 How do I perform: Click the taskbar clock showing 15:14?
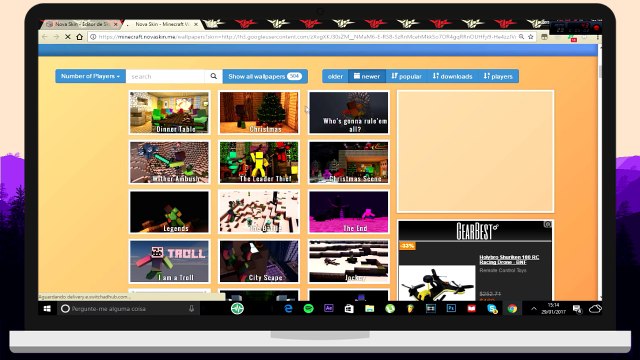[553, 309]
